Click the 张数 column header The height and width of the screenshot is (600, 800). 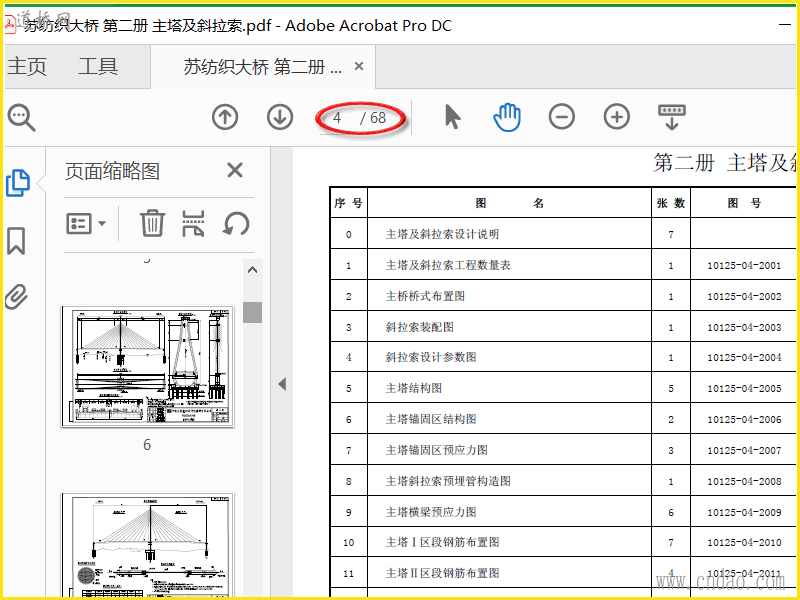[670, 203]
